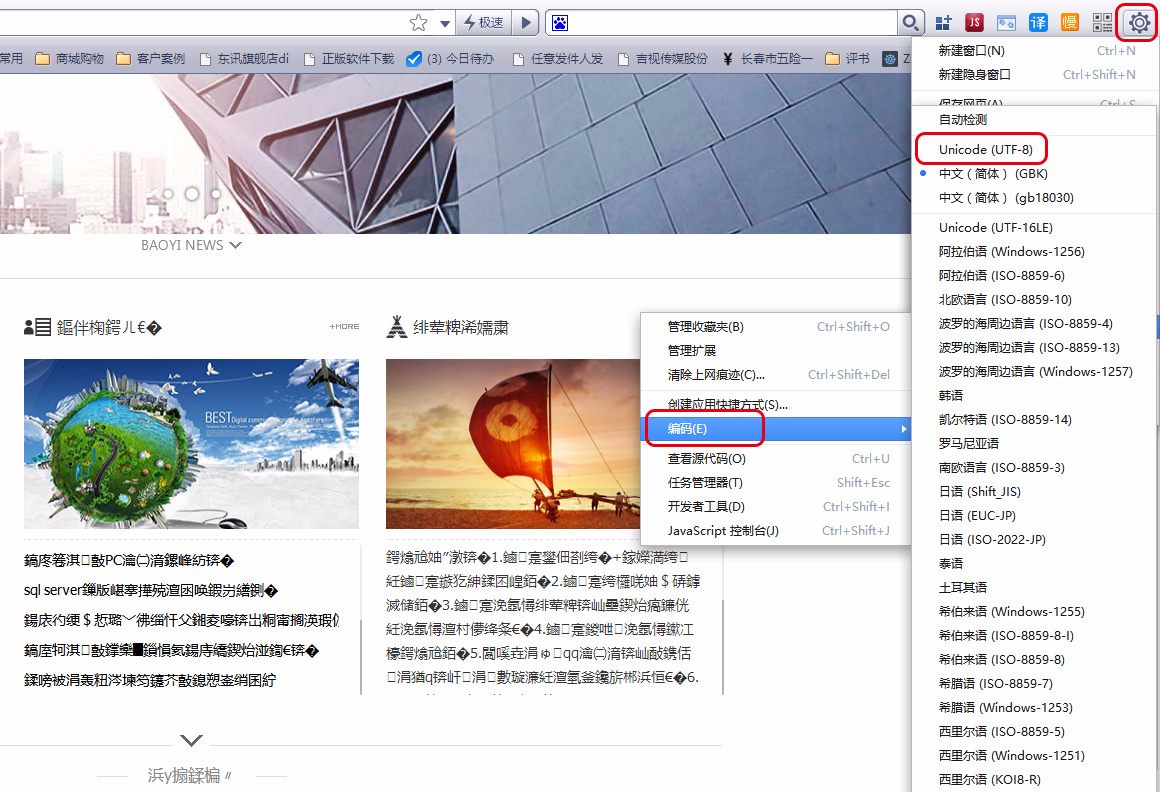Click the search magnifier in the address bar

point(910,22)
